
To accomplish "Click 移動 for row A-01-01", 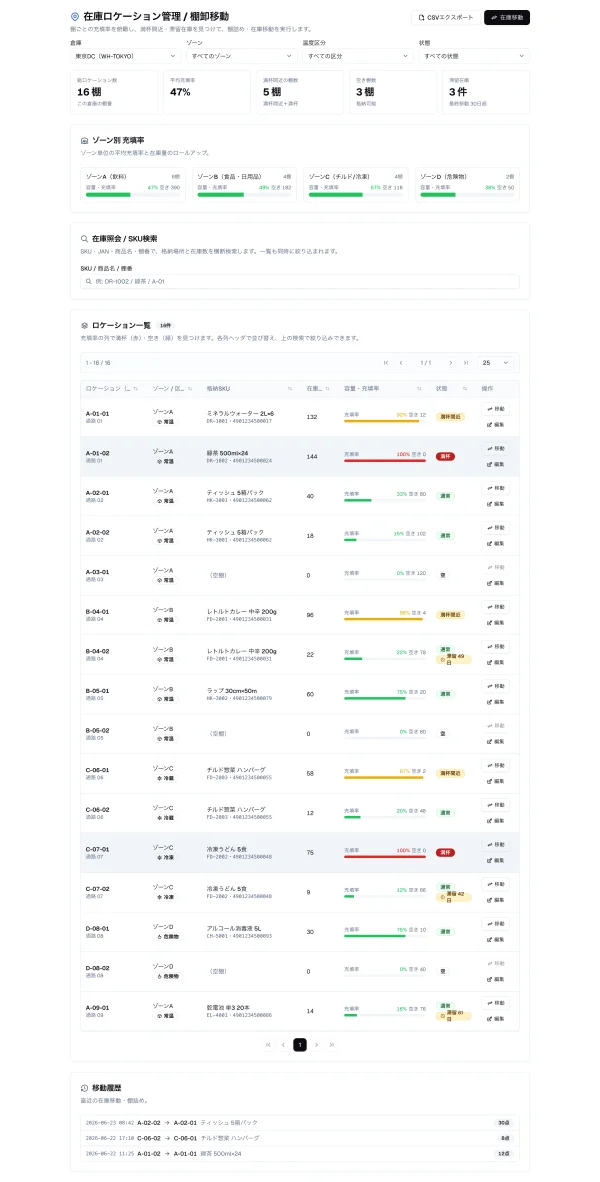I will pyautogui.click(x=496, y=409).
